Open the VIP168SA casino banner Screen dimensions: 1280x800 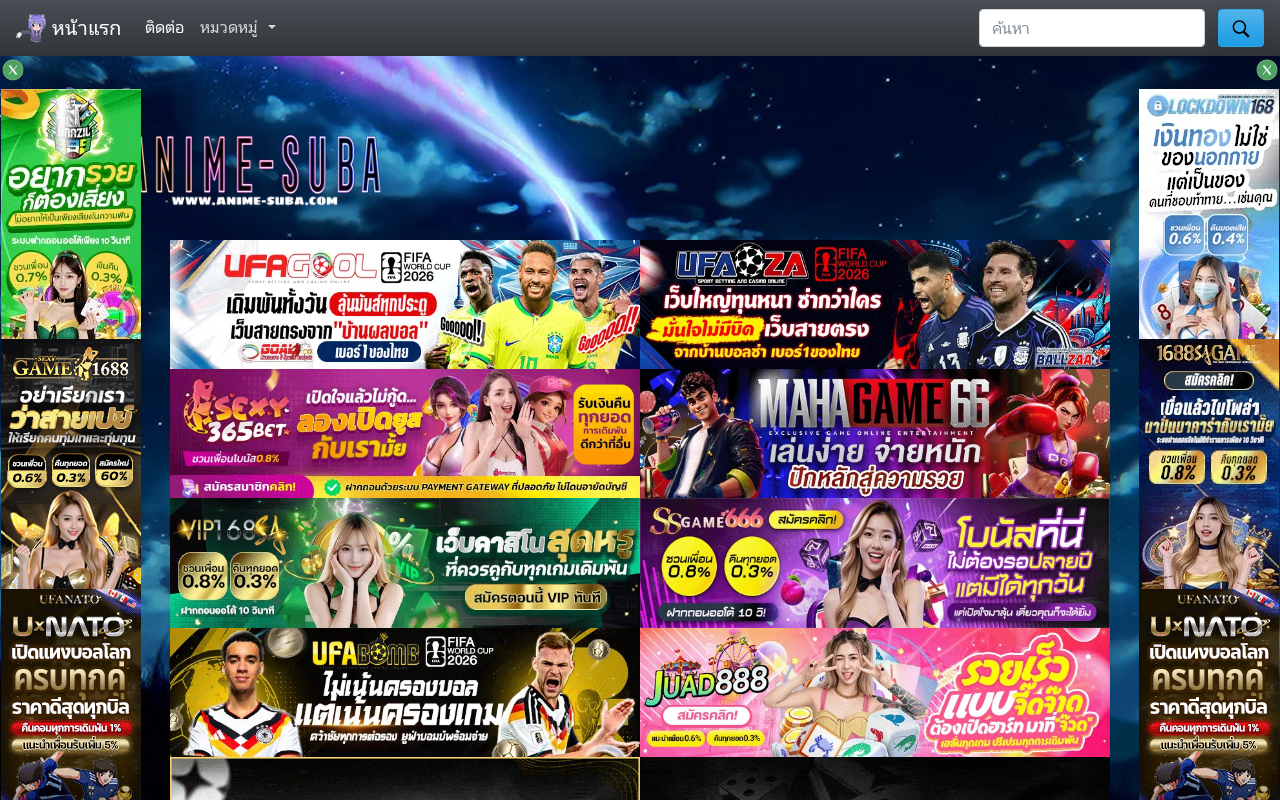tap(405, 563)
